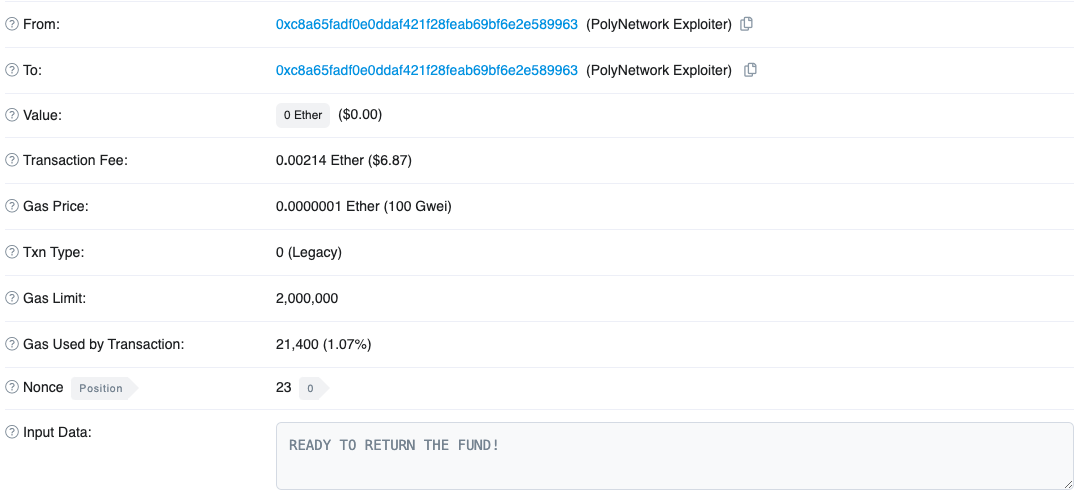Open the From address link

(x=426, y=24)
